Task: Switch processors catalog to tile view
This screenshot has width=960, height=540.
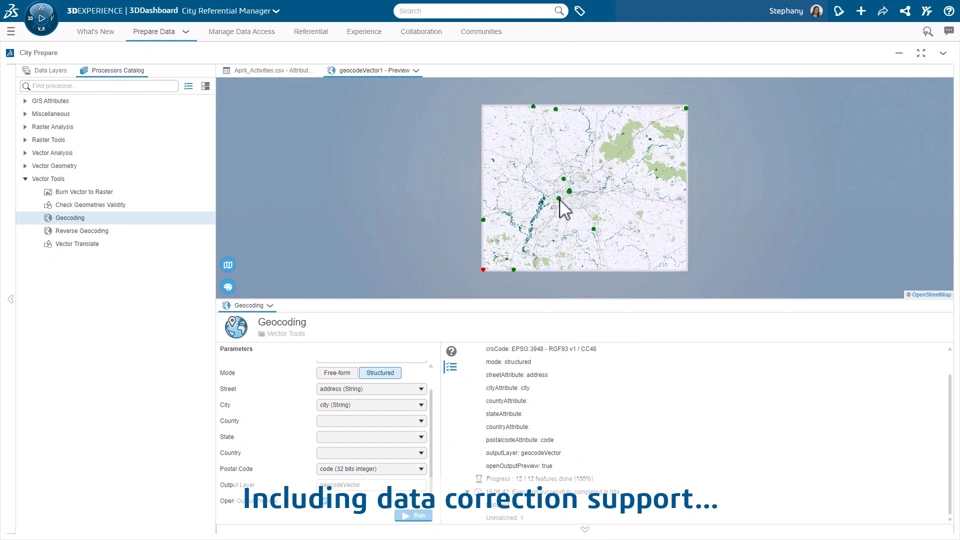Action: [206, 86]
